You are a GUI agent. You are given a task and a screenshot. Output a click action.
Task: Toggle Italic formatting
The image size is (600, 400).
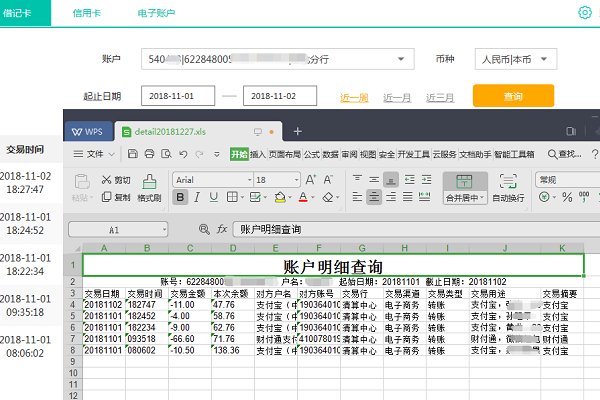click(x=197, y=197)
